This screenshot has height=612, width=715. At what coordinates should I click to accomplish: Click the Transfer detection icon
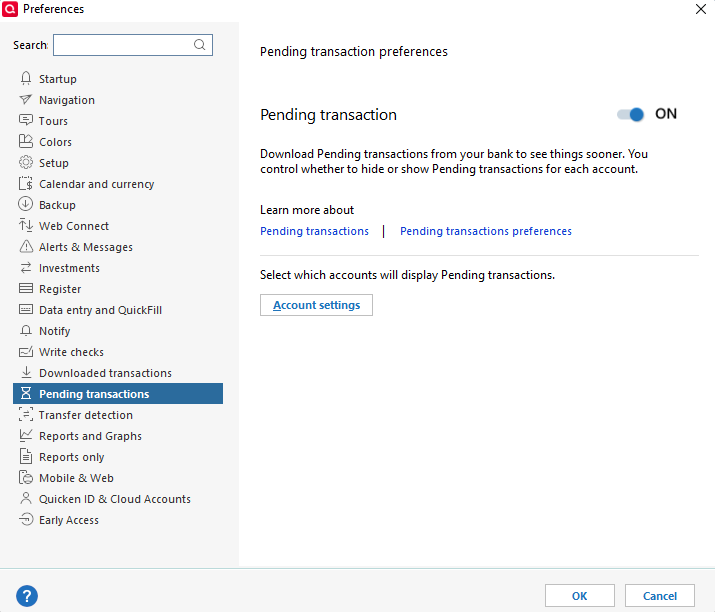(x=26, y=414)
